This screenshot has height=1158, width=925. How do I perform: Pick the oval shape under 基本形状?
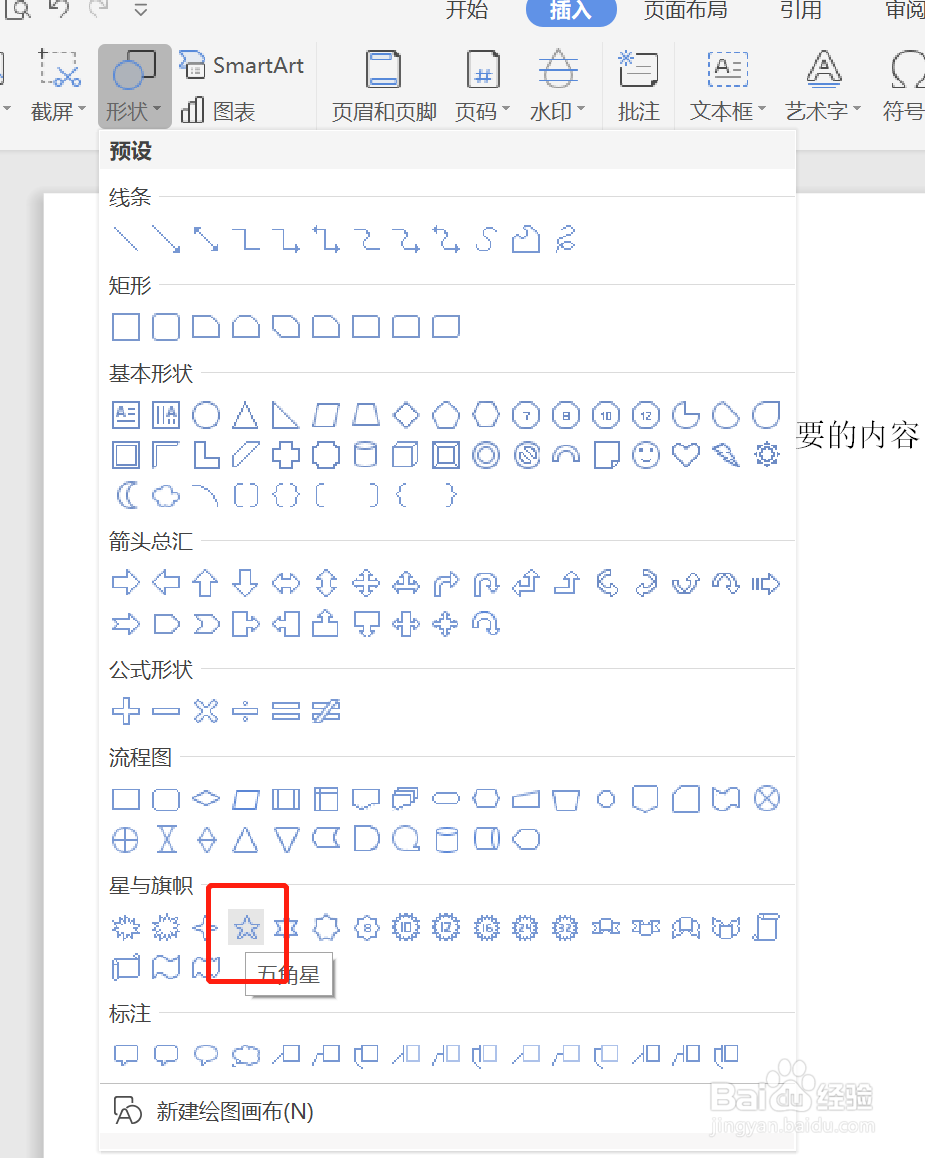[205, 414]
